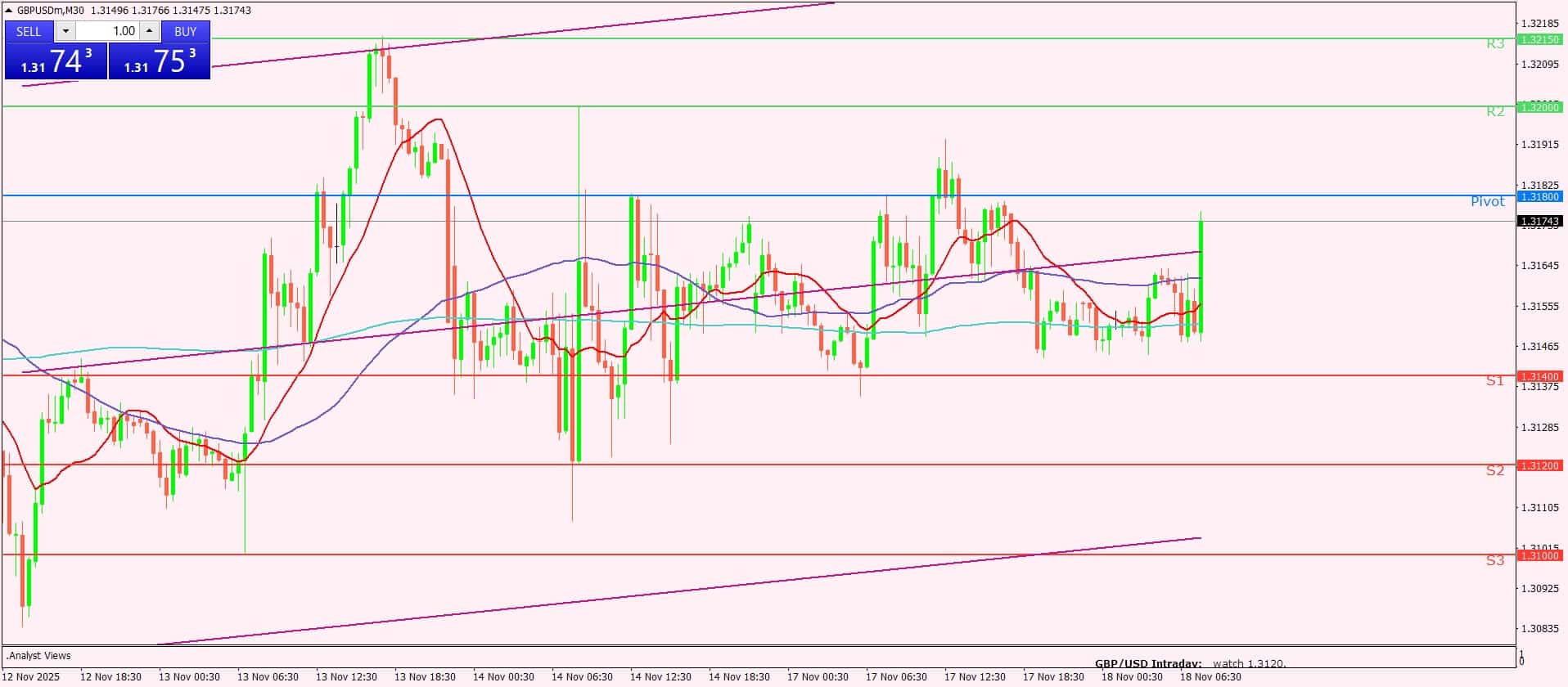Click the blue Pivot line label

[1487, 201]
